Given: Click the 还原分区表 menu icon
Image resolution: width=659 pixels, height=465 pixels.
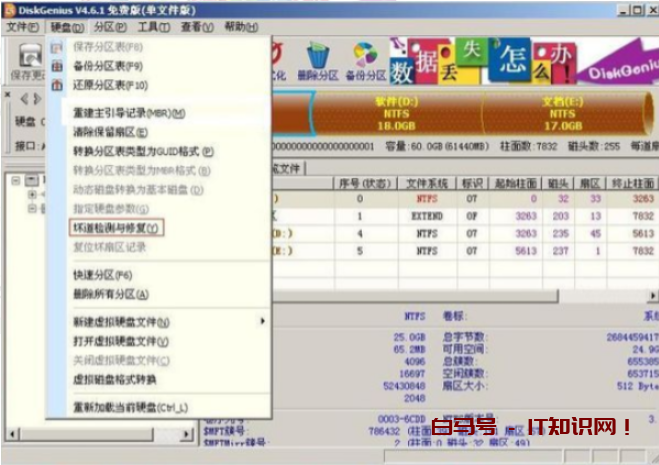Looking at the screenshot, I should pyautogui.click(x=57, y=85).
